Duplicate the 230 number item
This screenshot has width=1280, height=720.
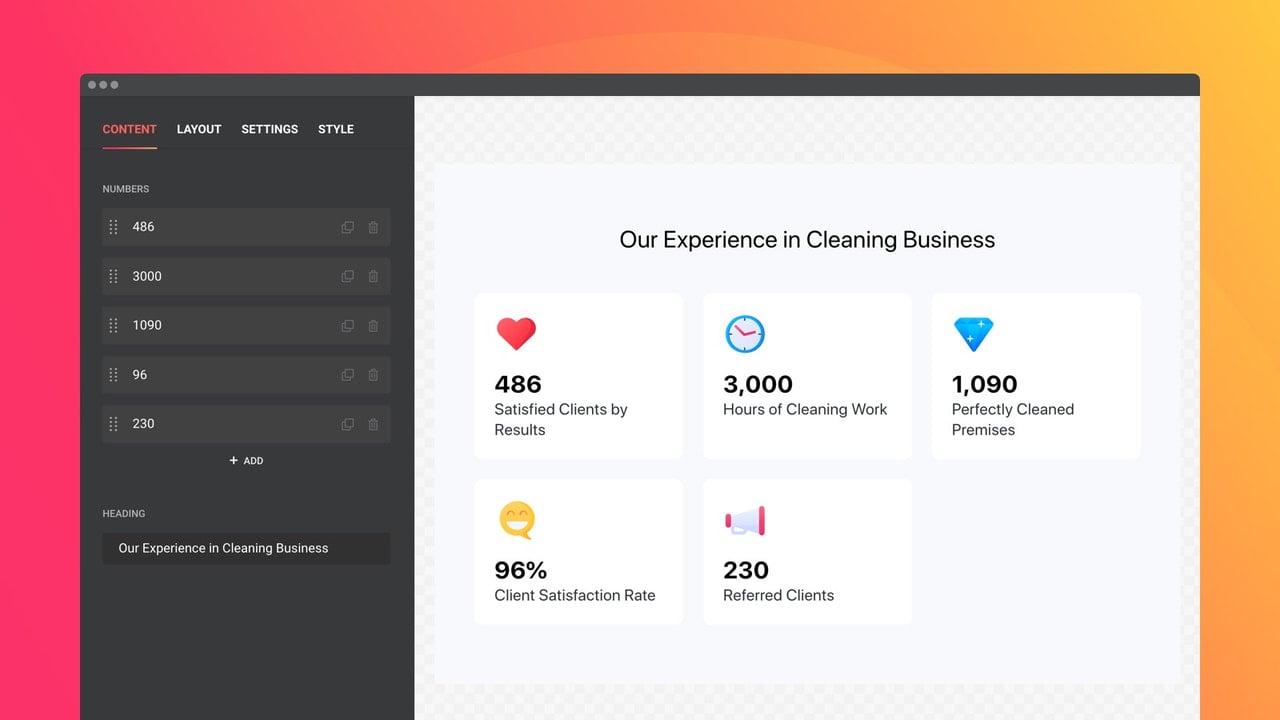tap(347, 424)
